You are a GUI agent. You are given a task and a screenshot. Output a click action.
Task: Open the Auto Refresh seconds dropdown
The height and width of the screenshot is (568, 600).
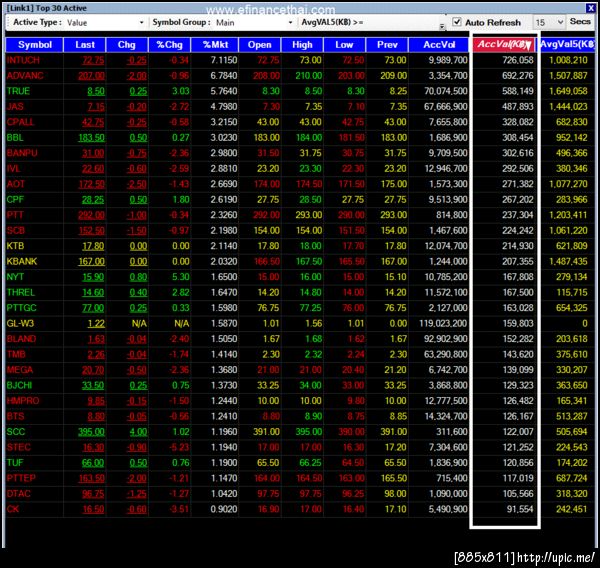coord(549,23)
